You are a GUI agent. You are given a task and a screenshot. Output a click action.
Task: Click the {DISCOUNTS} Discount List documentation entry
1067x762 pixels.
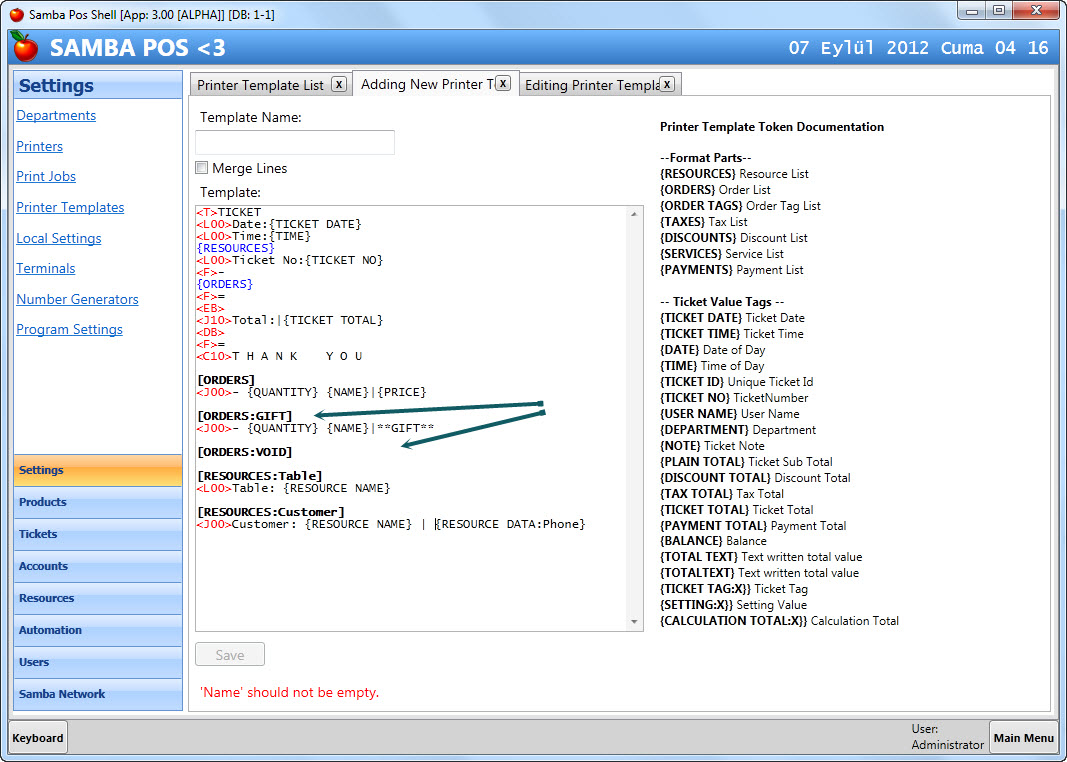(734, 237)
